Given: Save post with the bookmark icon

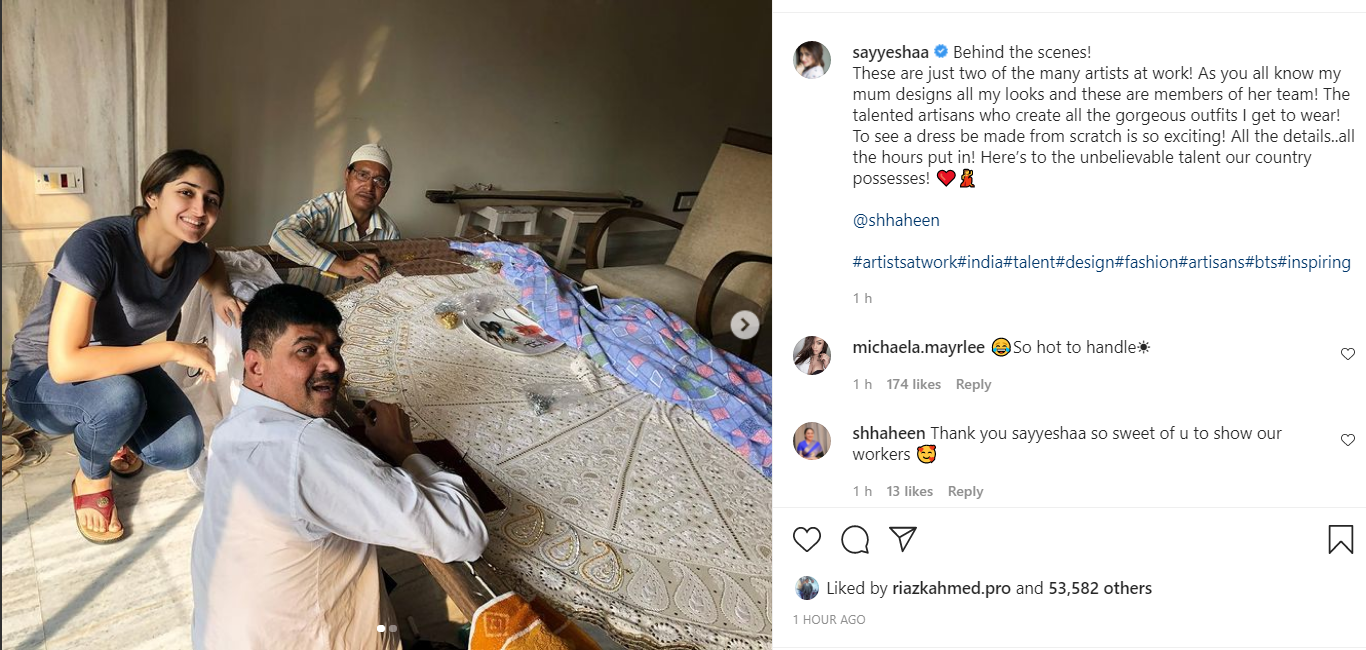Looking at the screenshot, I should click(x=1340, y=540).
